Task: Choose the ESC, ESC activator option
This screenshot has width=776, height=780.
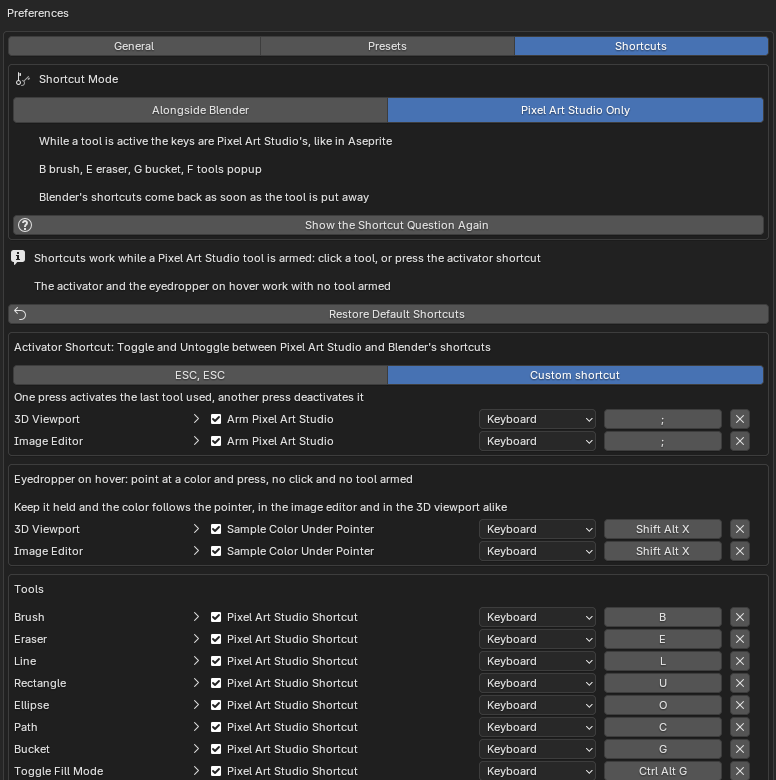Action: point(200,375)
